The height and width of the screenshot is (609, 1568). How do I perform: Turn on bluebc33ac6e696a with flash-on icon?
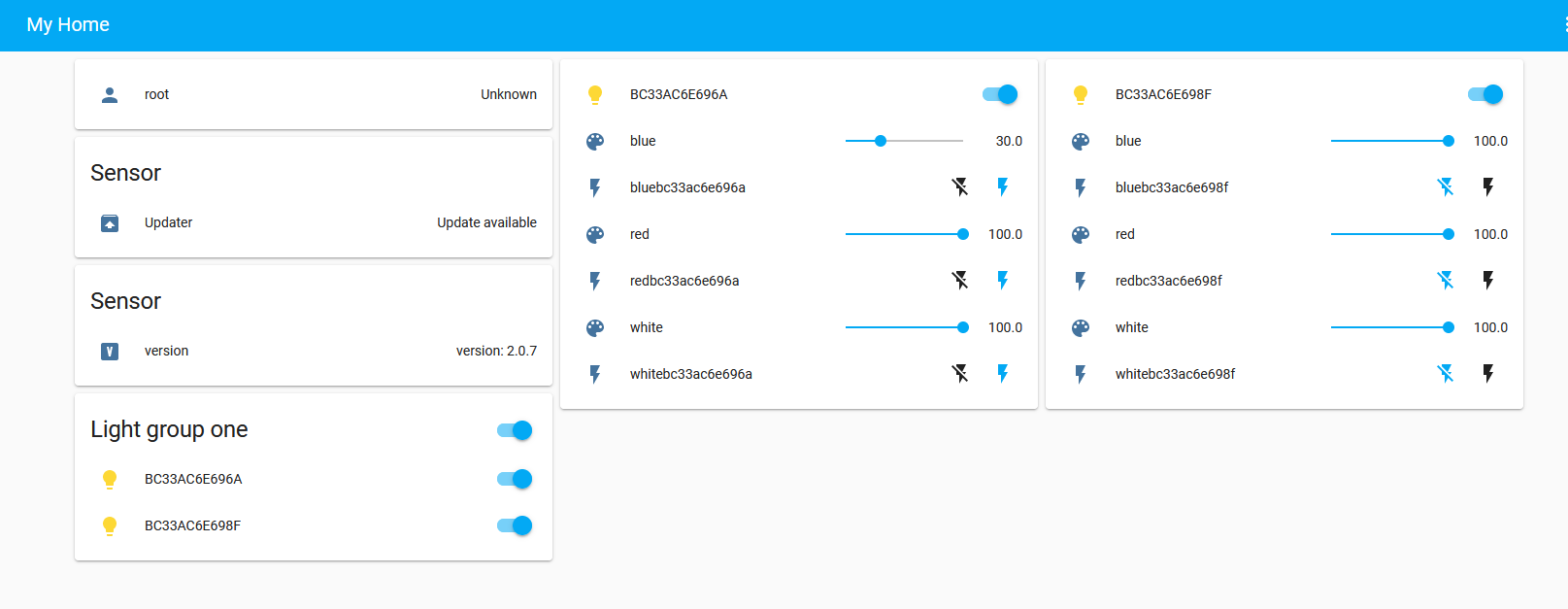(x=1003, y=186)
